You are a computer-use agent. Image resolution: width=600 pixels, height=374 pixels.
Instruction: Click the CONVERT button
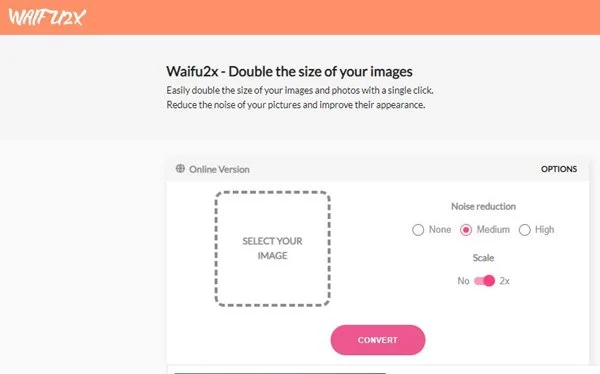pyautogui.click(x=378, y=340)
